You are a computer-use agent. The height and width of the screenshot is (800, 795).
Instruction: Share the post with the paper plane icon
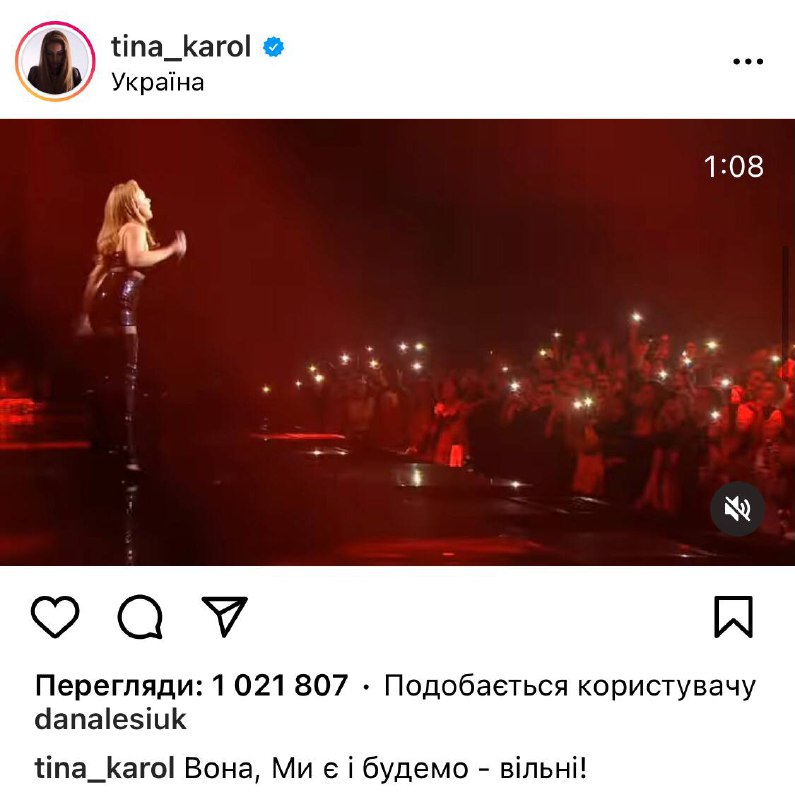(225, 616)
